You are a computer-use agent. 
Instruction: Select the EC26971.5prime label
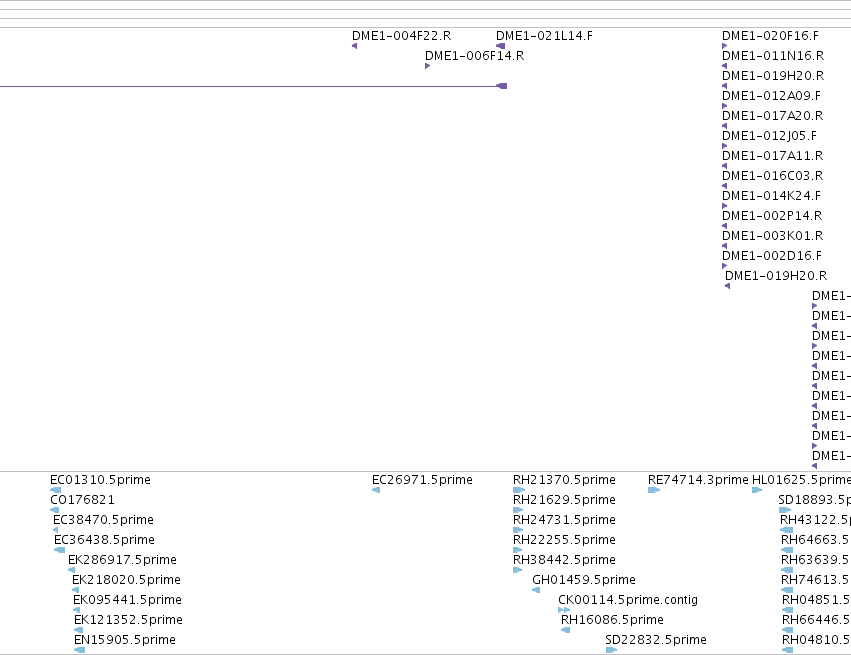(x=422, y=480)
